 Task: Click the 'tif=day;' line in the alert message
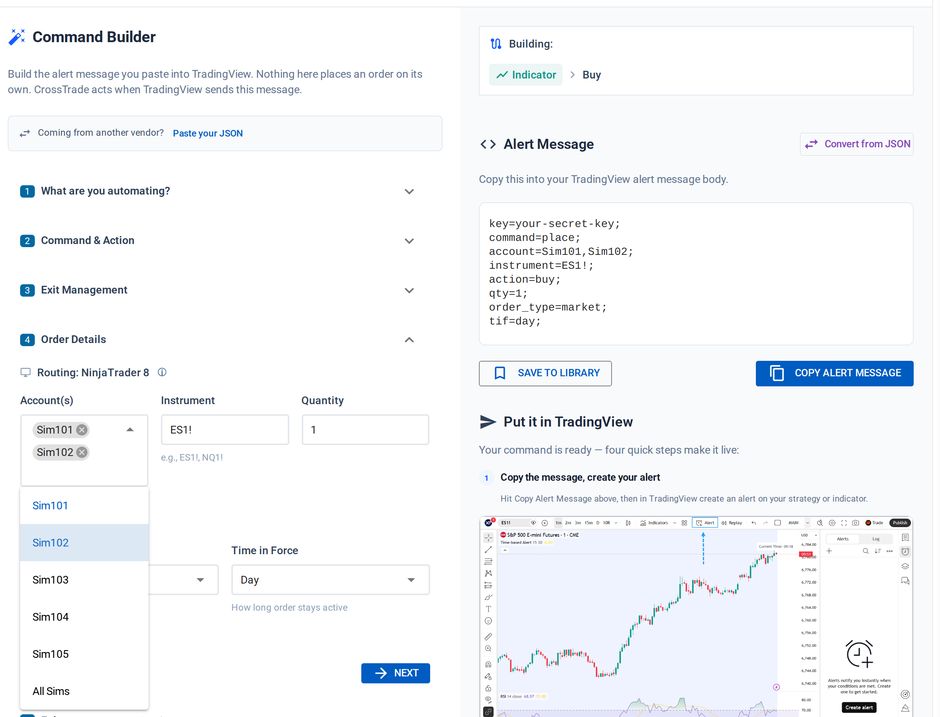tap(515, 321)
